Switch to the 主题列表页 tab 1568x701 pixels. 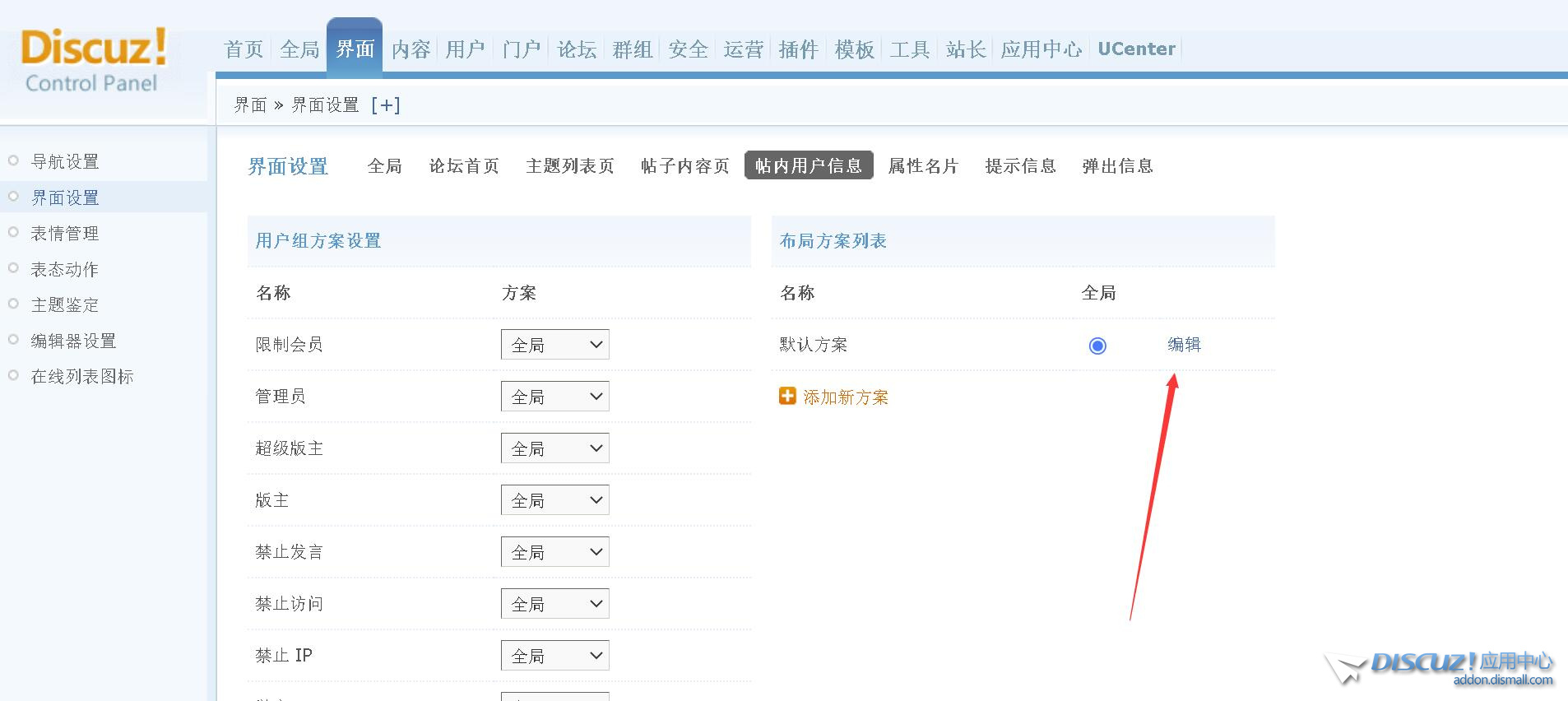coord(570,166)
